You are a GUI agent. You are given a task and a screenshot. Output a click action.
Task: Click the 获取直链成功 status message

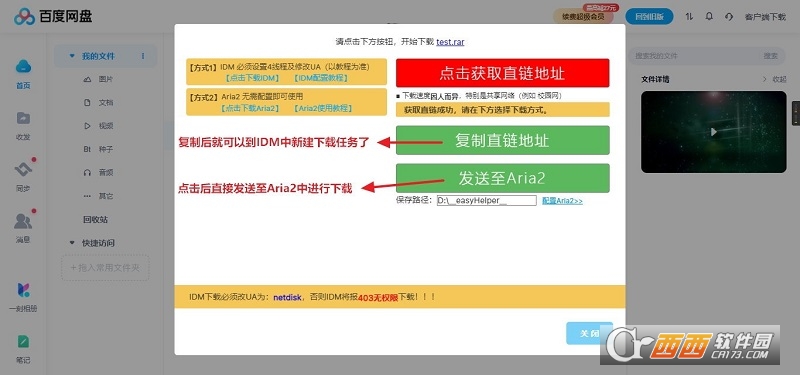point(503,110)
